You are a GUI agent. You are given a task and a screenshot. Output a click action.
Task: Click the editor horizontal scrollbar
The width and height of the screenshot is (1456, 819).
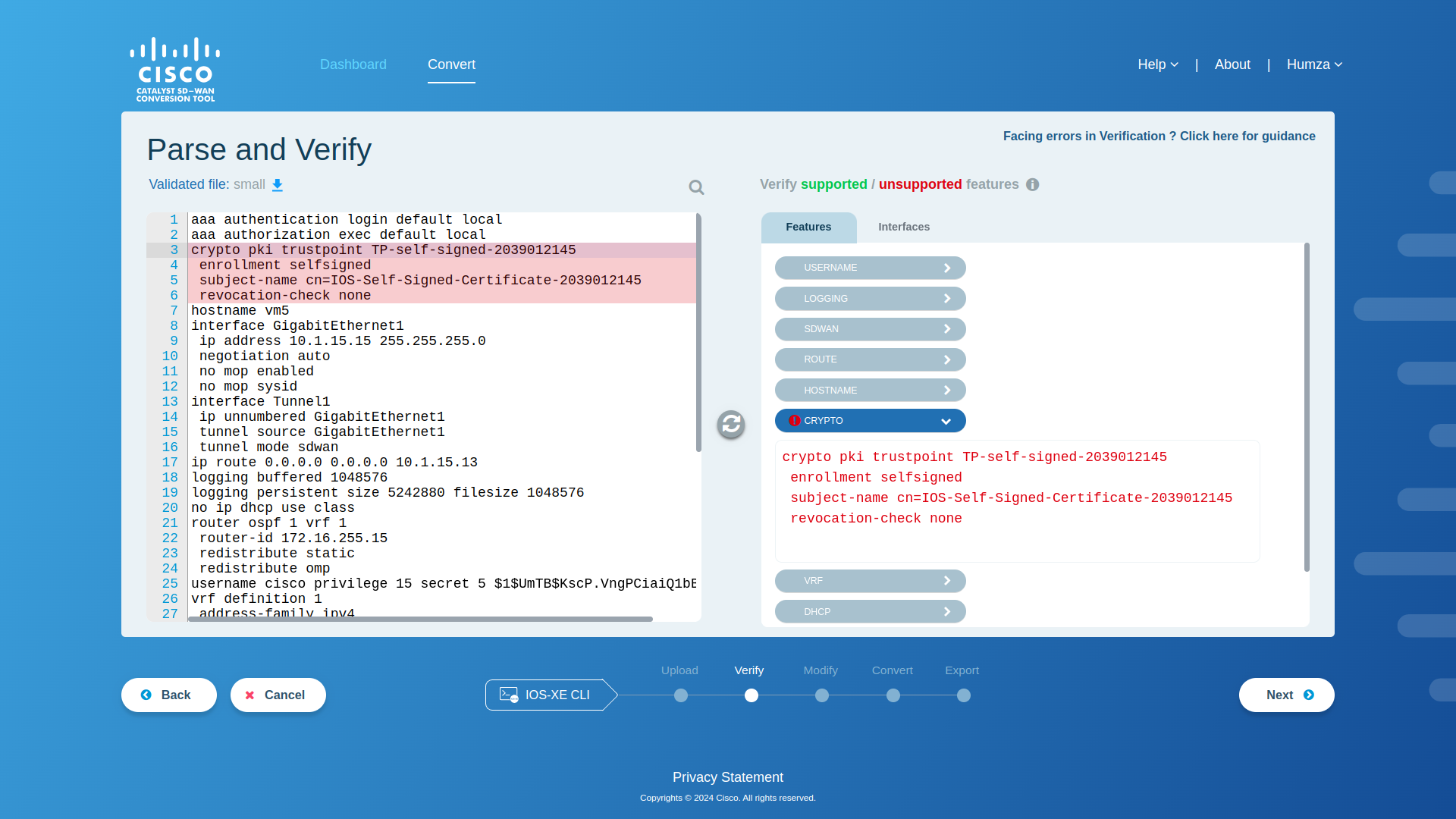421,619
